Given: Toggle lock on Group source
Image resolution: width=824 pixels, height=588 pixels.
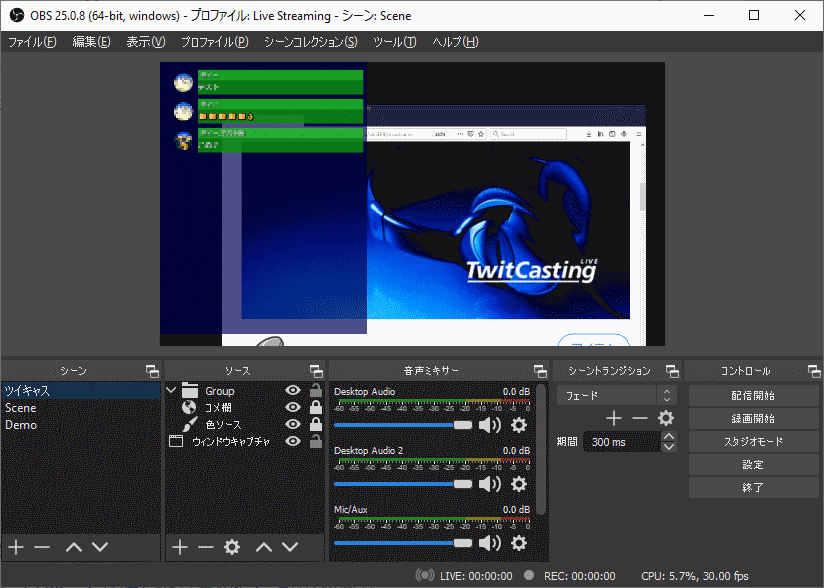Looking at the screenshot, I should click(x=316, y=390).
